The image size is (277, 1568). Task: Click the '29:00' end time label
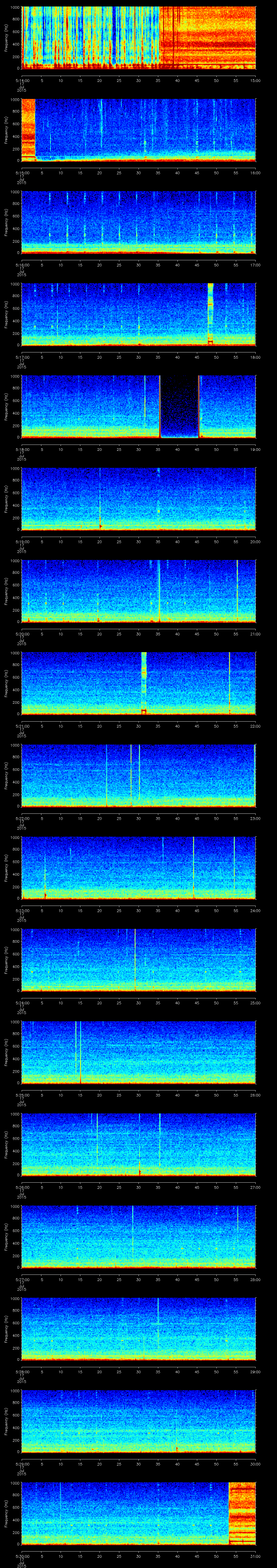tap(256, 1371)
